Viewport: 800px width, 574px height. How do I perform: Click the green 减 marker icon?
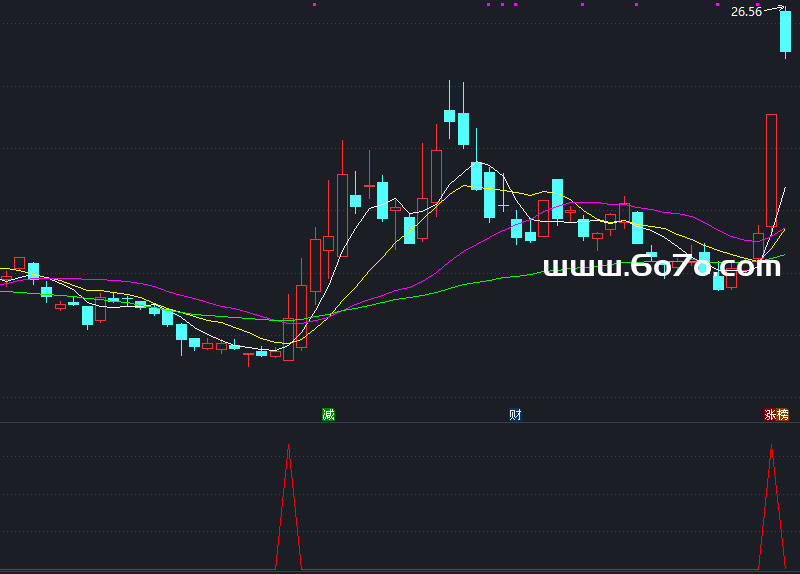328,415
